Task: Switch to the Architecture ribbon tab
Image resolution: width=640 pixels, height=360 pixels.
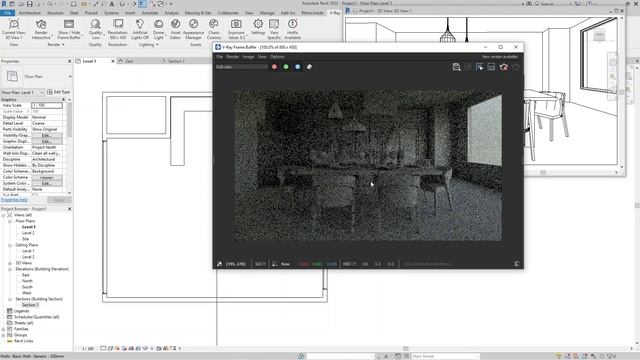Action: pos(30,13)
